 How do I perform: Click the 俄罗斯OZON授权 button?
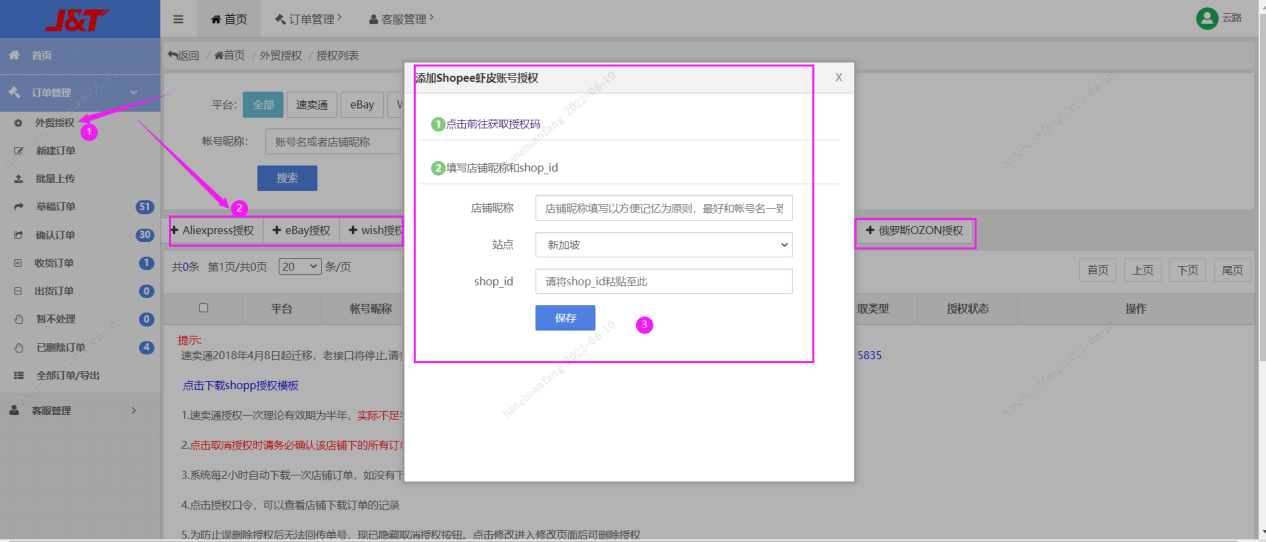coord(915,231)
